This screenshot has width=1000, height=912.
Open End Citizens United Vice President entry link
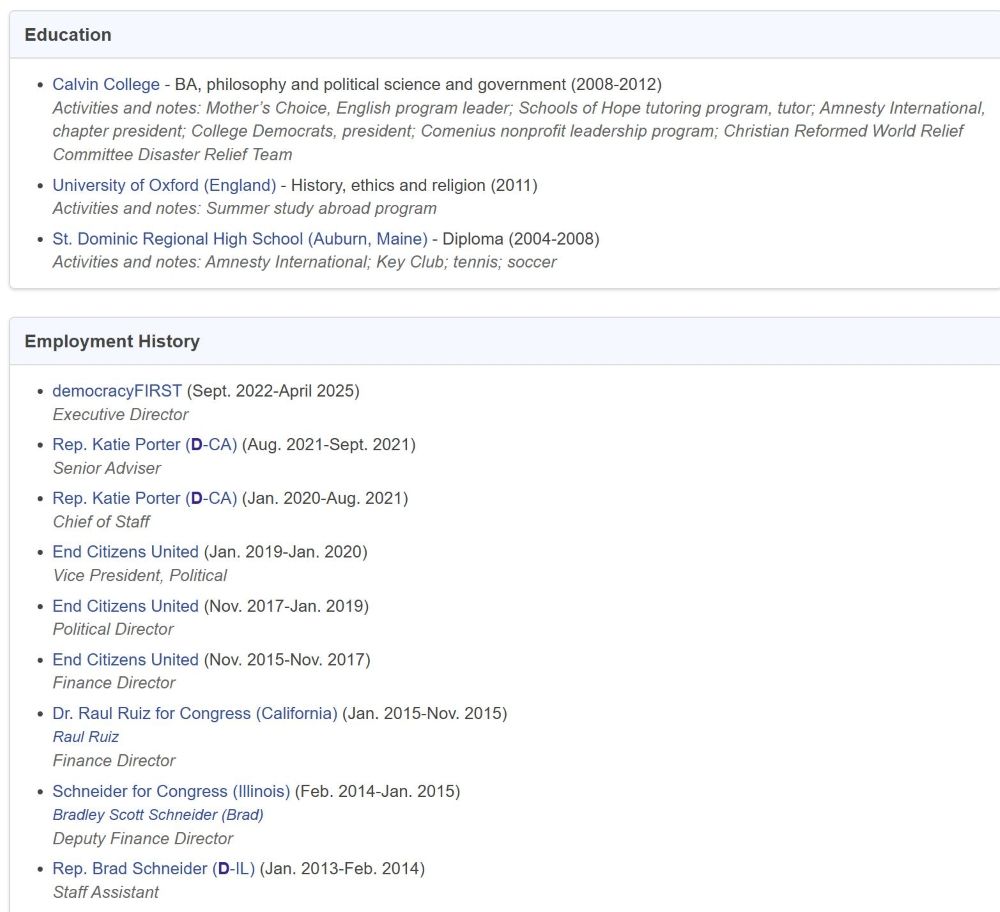click(126, 551)
